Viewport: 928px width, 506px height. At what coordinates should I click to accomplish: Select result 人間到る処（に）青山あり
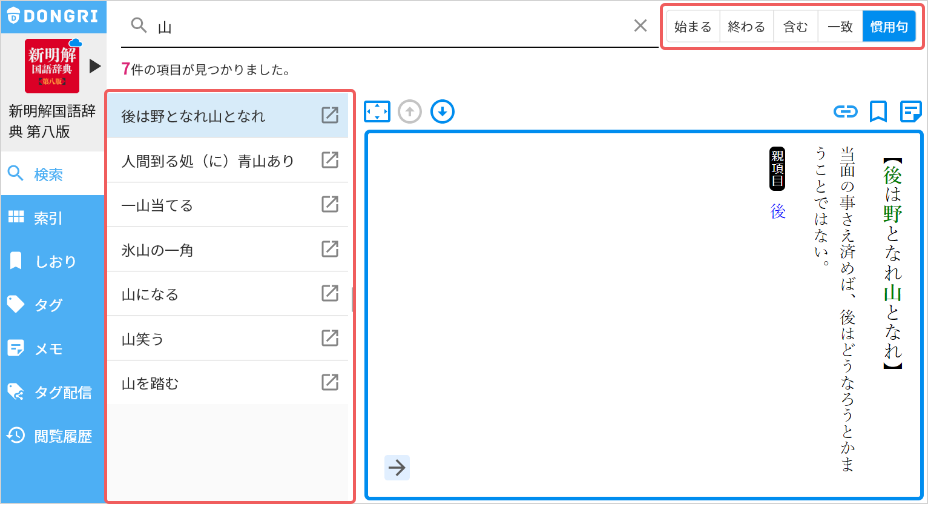click(x=227, y=160)
